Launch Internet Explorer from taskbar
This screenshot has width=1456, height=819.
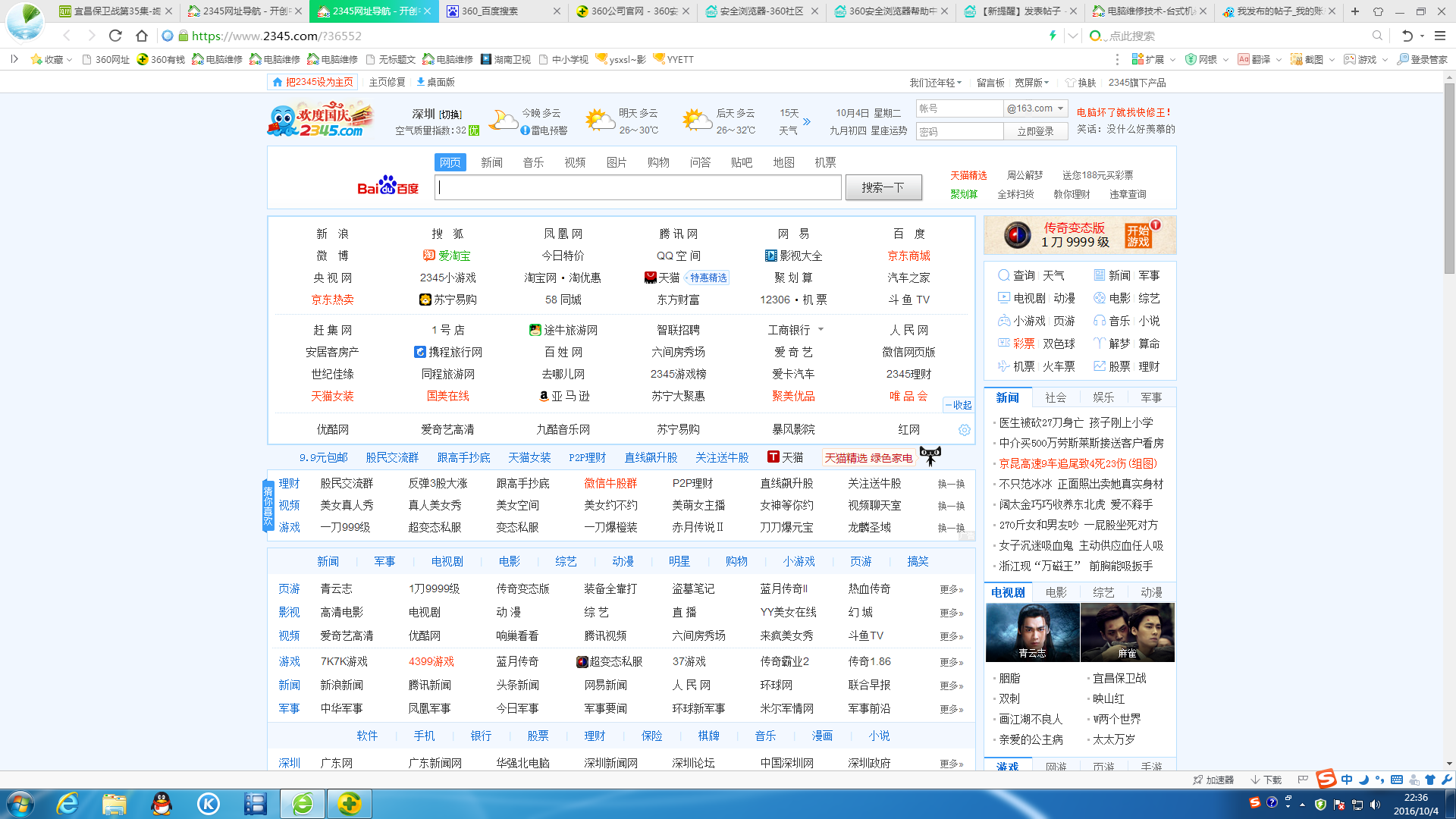[67, 804]
